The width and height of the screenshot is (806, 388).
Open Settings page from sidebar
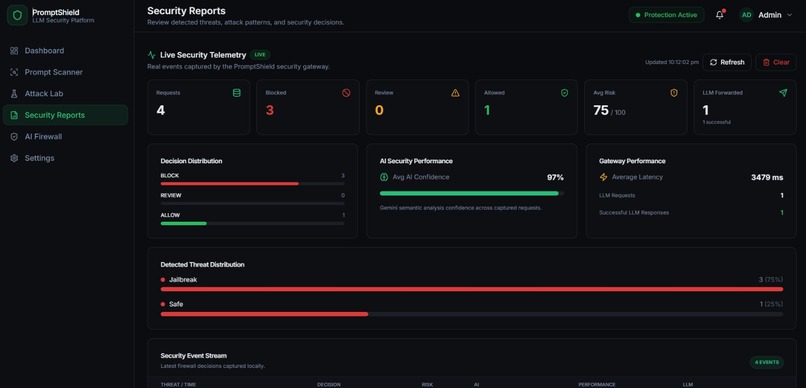[65, 158]
